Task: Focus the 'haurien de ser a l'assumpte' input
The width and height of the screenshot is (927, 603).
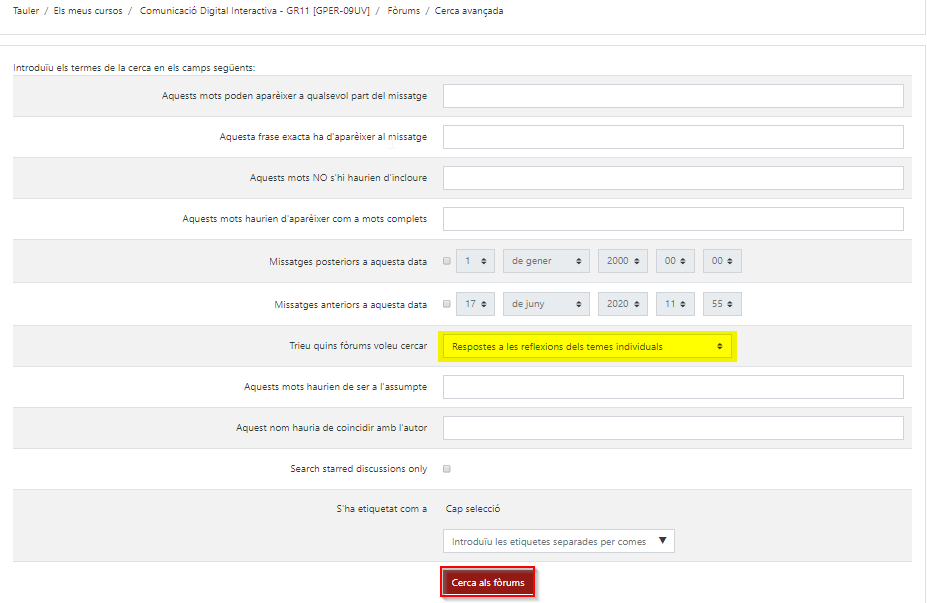Action: 673,387
